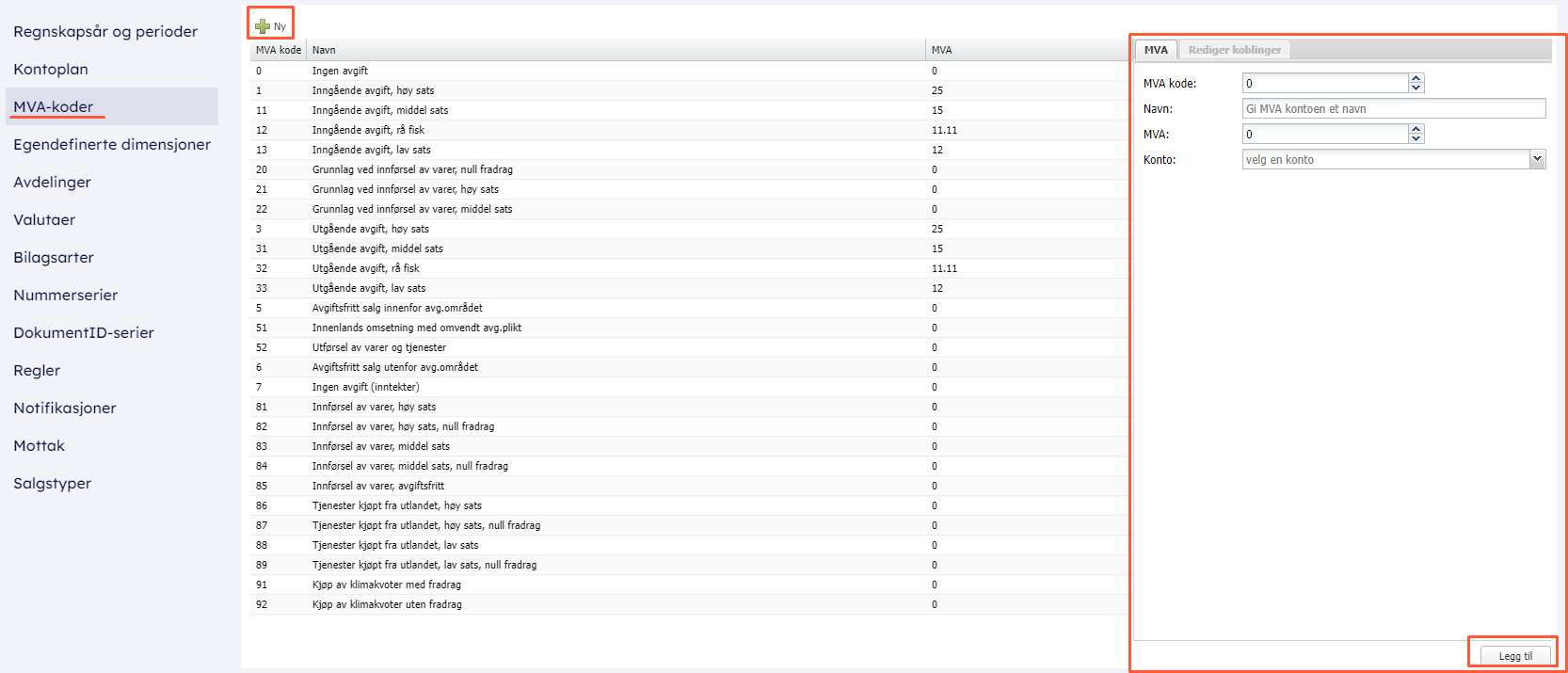Open the Salgstyper page
The height and width of the screenshot is (673, 1568).
[x=53, y=483]
